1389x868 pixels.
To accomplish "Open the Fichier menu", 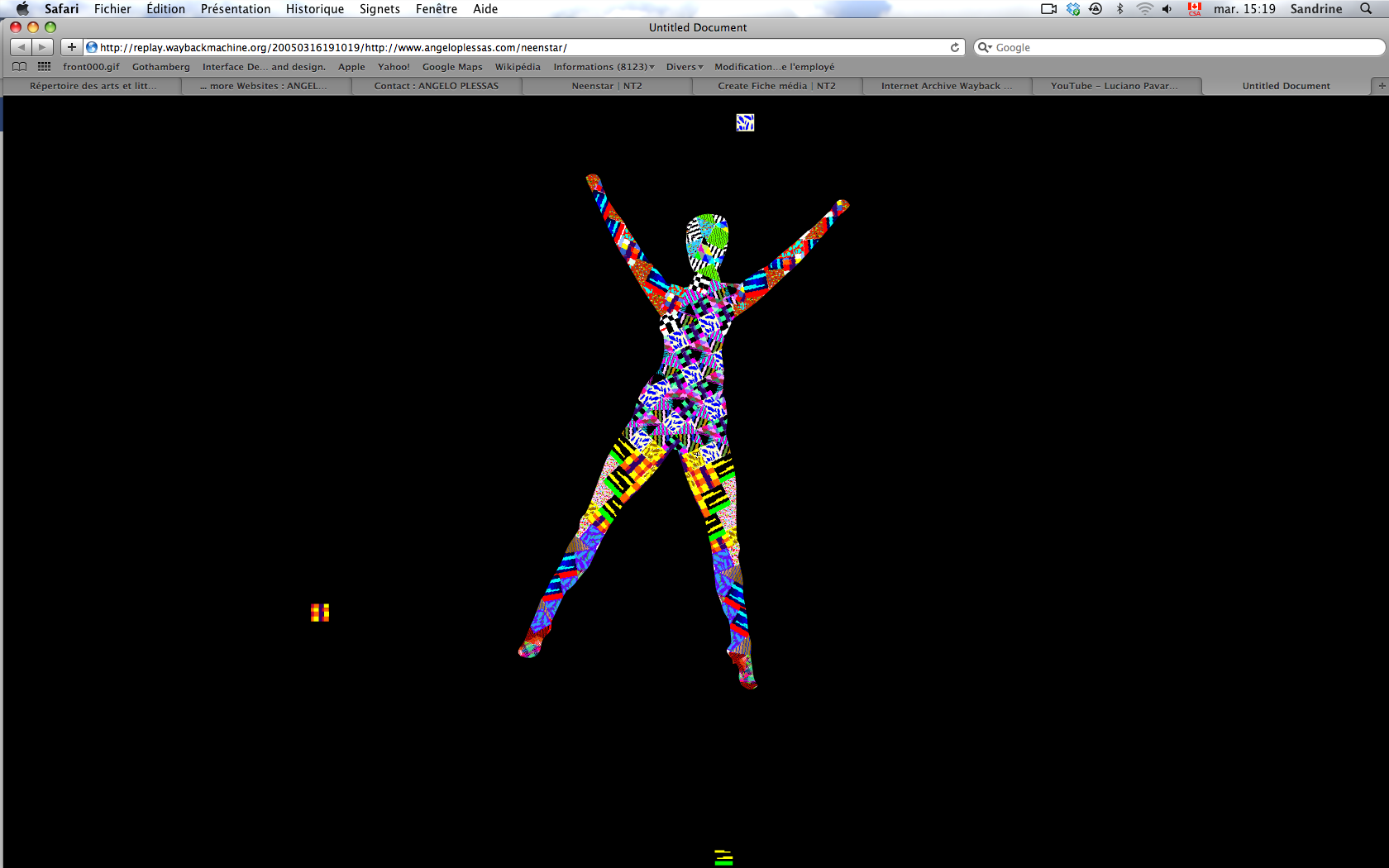I will point(112,9).
